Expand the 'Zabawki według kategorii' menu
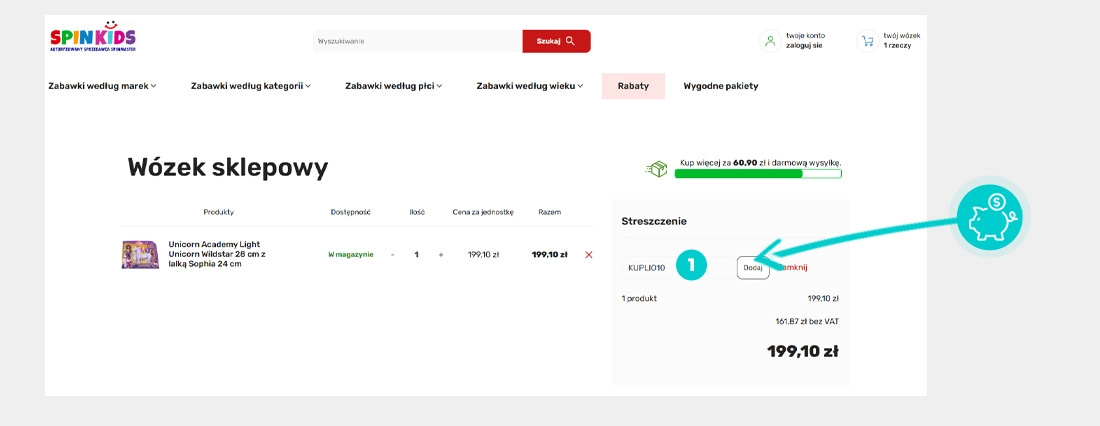The width and height of the screenshot is (1100, 426). (250, 86)
